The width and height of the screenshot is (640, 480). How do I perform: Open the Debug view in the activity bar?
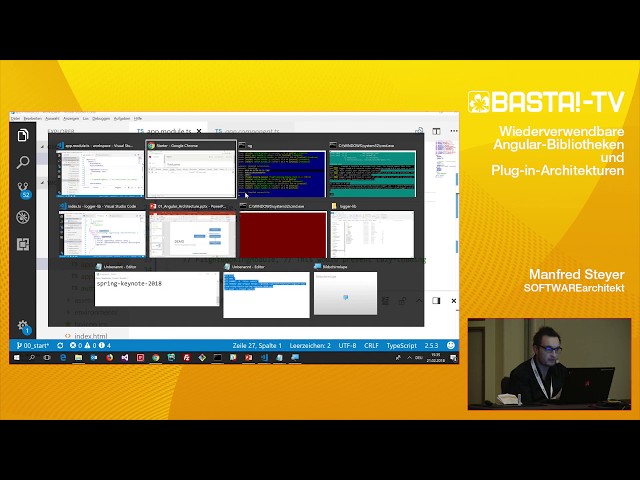23,217
